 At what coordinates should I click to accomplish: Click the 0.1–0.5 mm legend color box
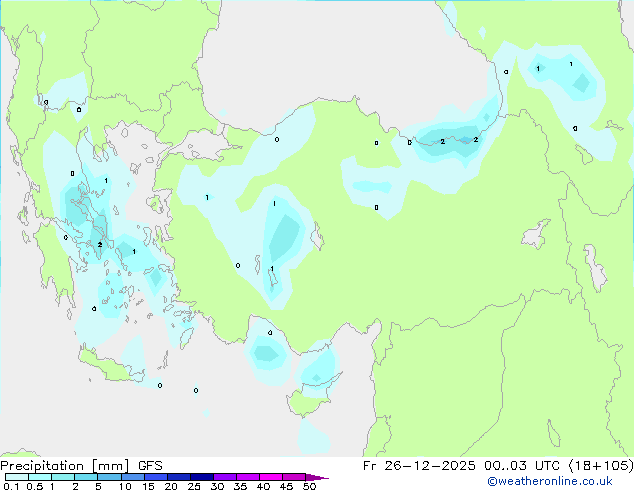[x=17, y=477]
